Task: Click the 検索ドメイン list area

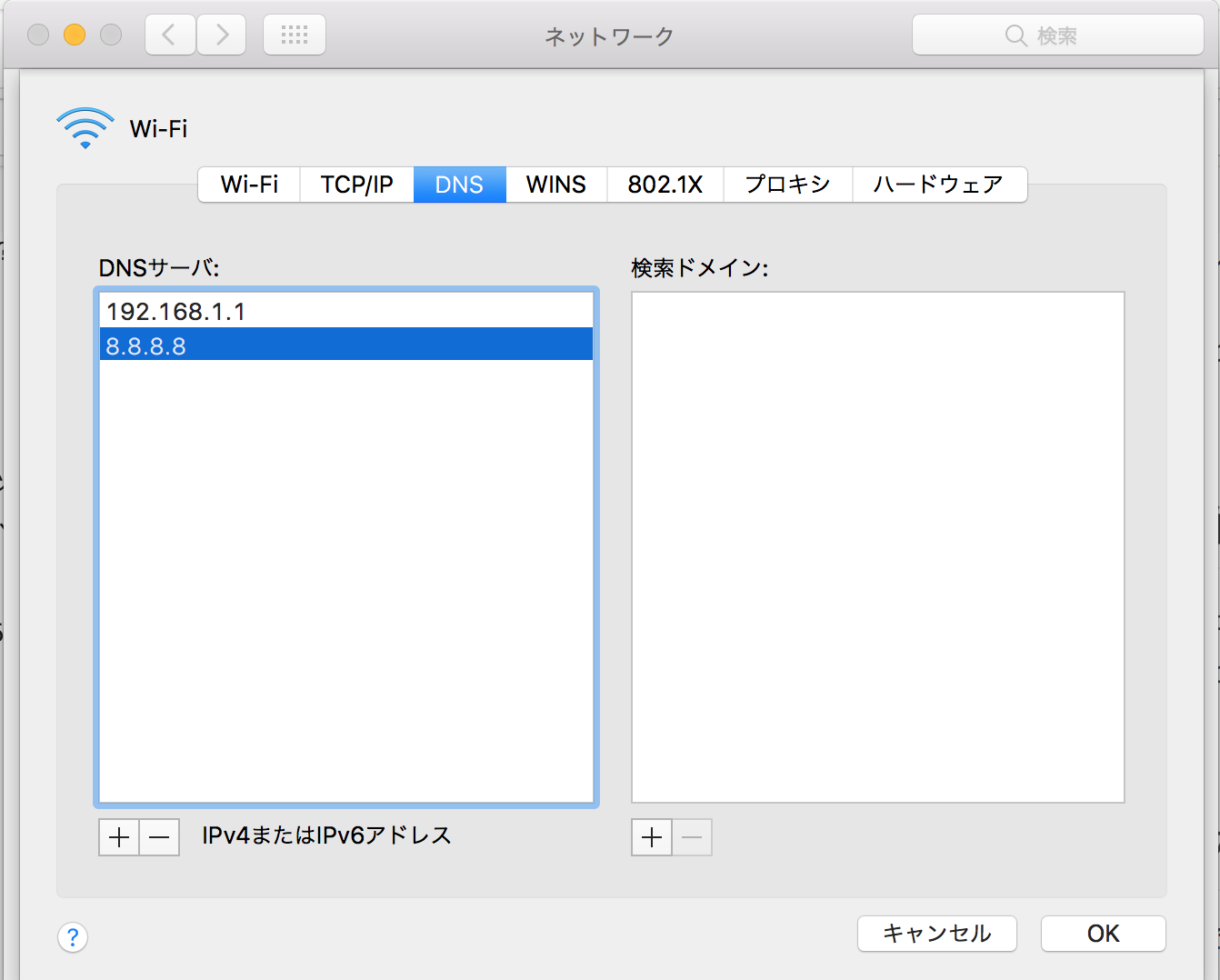Action: pos(877,545)
